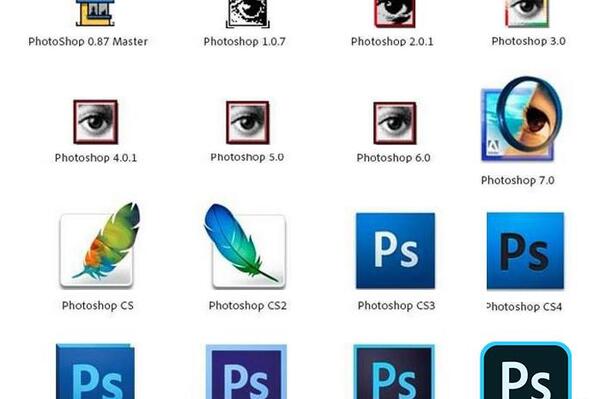The image size is (600, 399).
Task: Open the PhotoShop 0.87 Master icon
Action: point(95,13)
